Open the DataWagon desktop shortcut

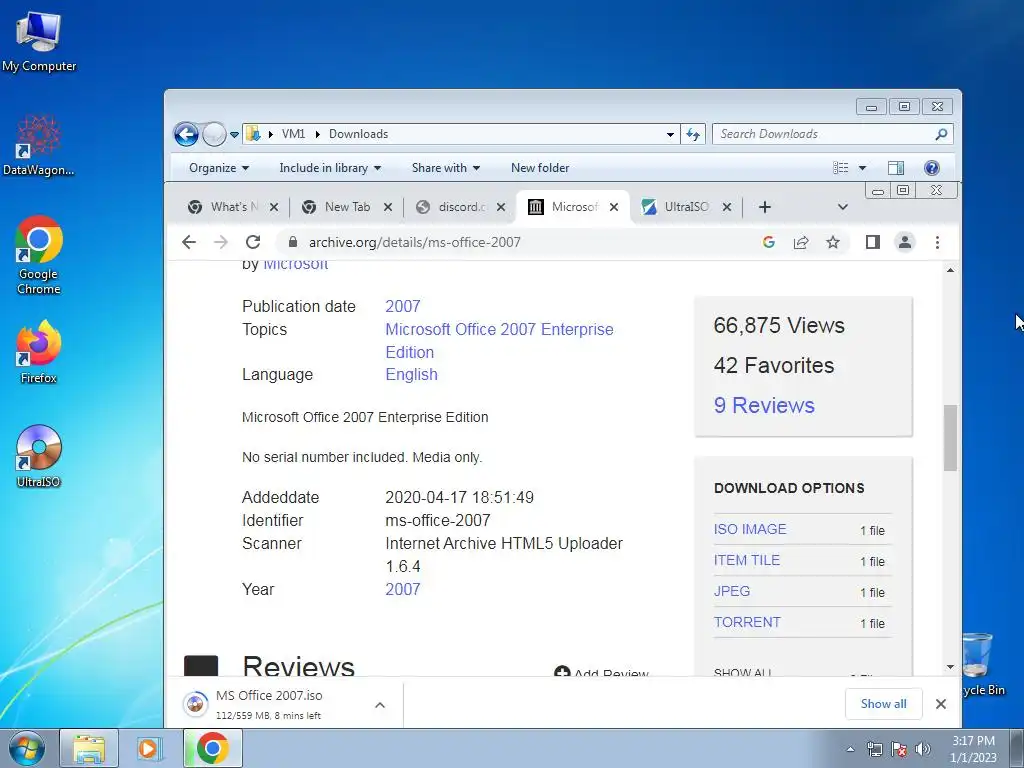[x=39, y=145]
